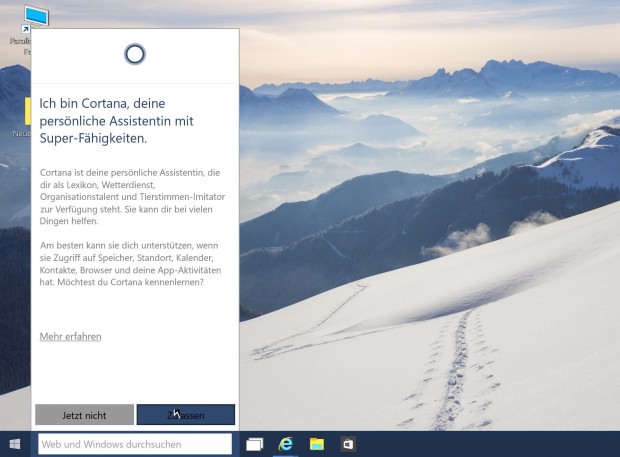Decline Cortana with Jetzt nicht

click(84, 415)
